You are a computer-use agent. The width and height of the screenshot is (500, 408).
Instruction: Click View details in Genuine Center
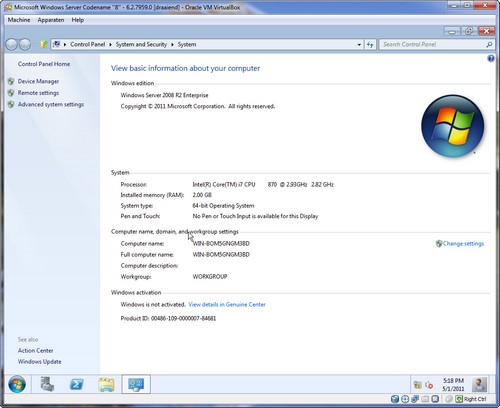click(x=227, y=304)
